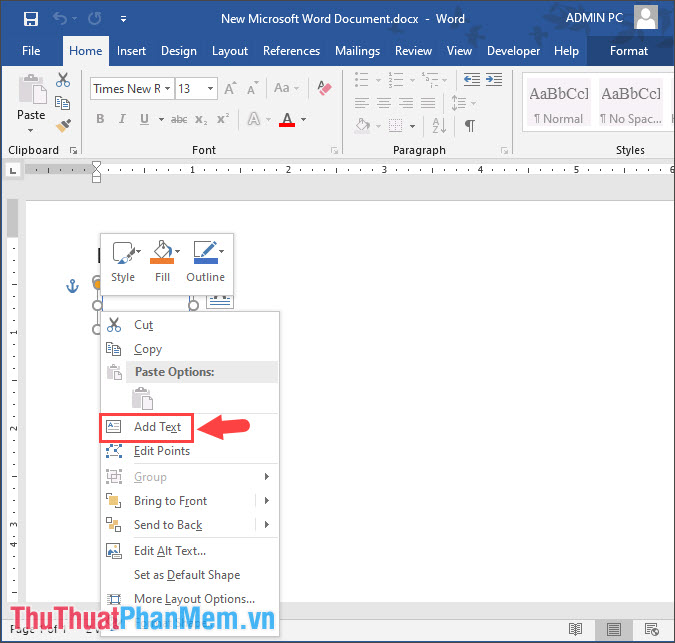
Task: Click the Sort A-Z icon
Action: pyautogui.click(x=439, y=126)
